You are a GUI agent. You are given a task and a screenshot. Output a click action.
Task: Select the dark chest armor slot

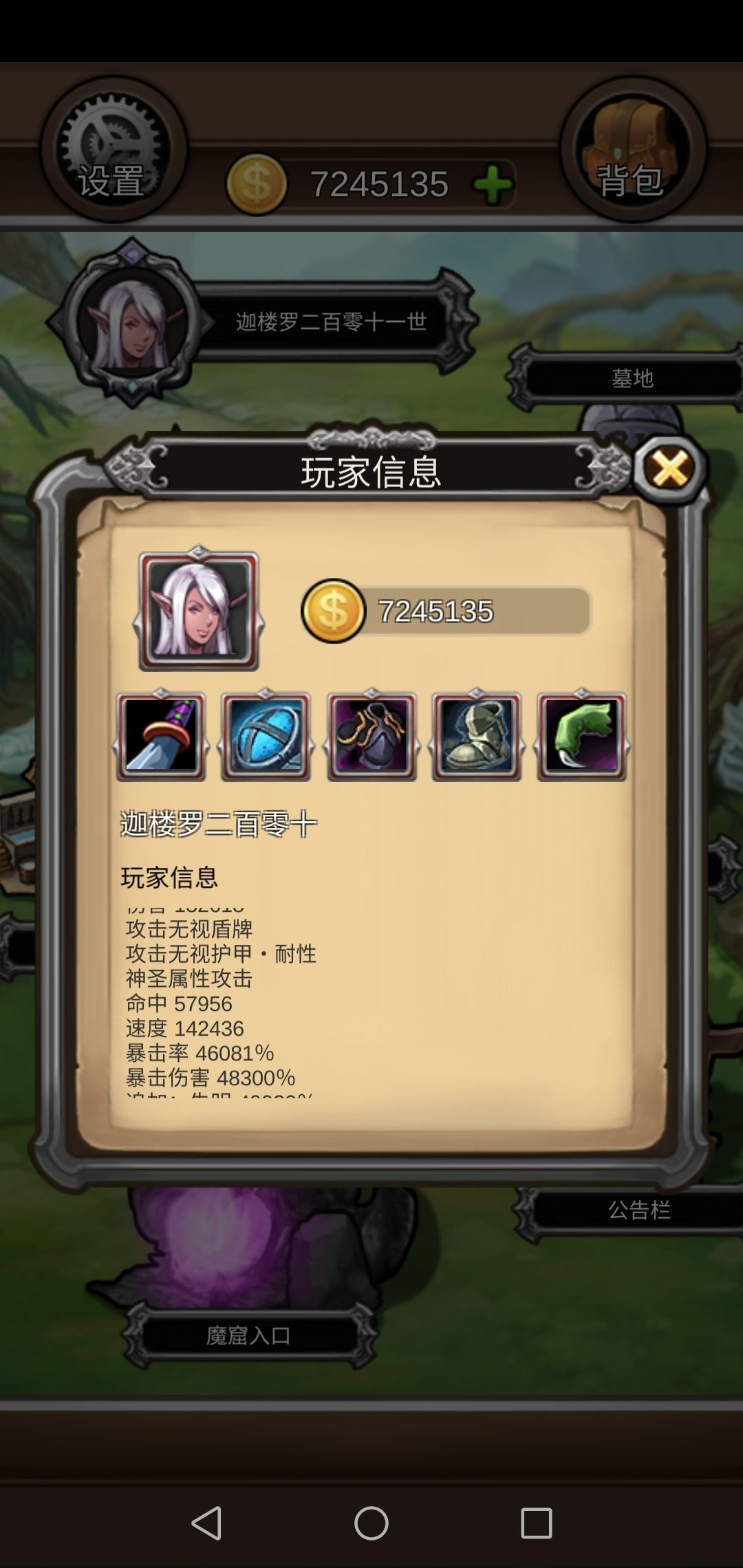pyautogui.click(x=371, y=736)
